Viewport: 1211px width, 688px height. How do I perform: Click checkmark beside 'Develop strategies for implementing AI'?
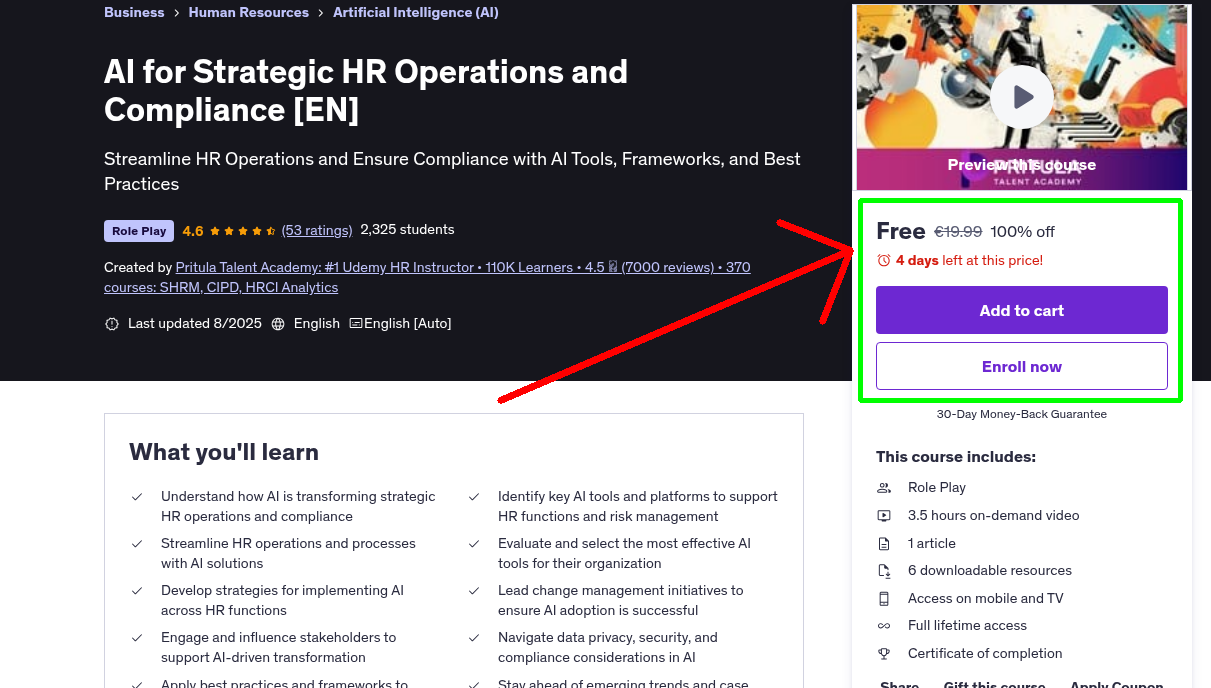(137, 590)
